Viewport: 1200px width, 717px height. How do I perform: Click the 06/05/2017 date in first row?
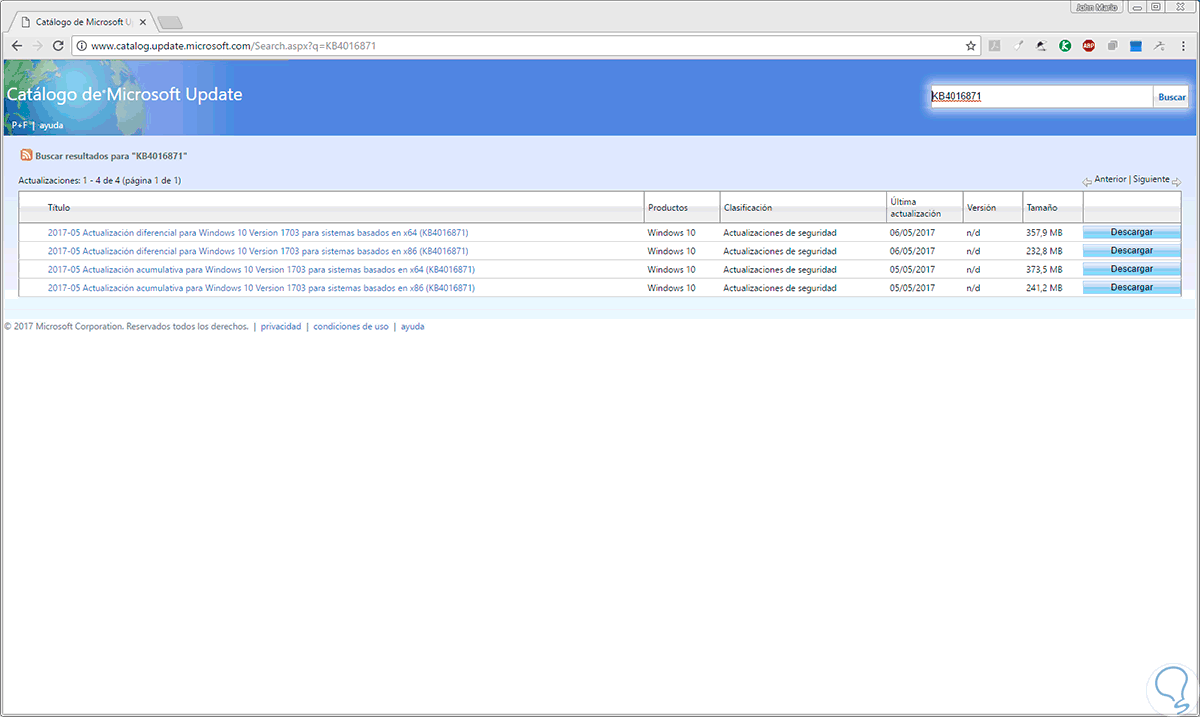912,232
